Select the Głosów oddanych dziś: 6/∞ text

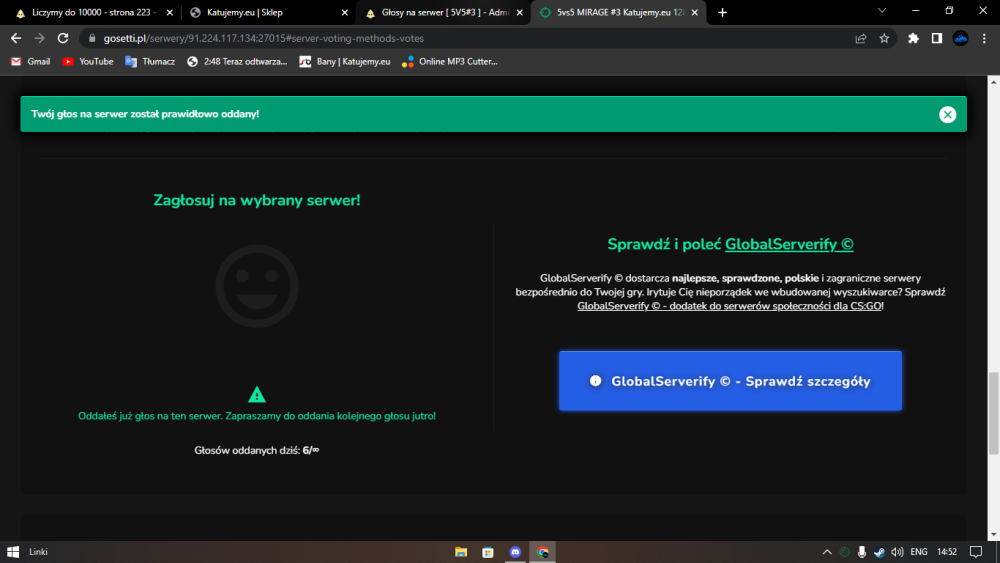coord(256,450)
